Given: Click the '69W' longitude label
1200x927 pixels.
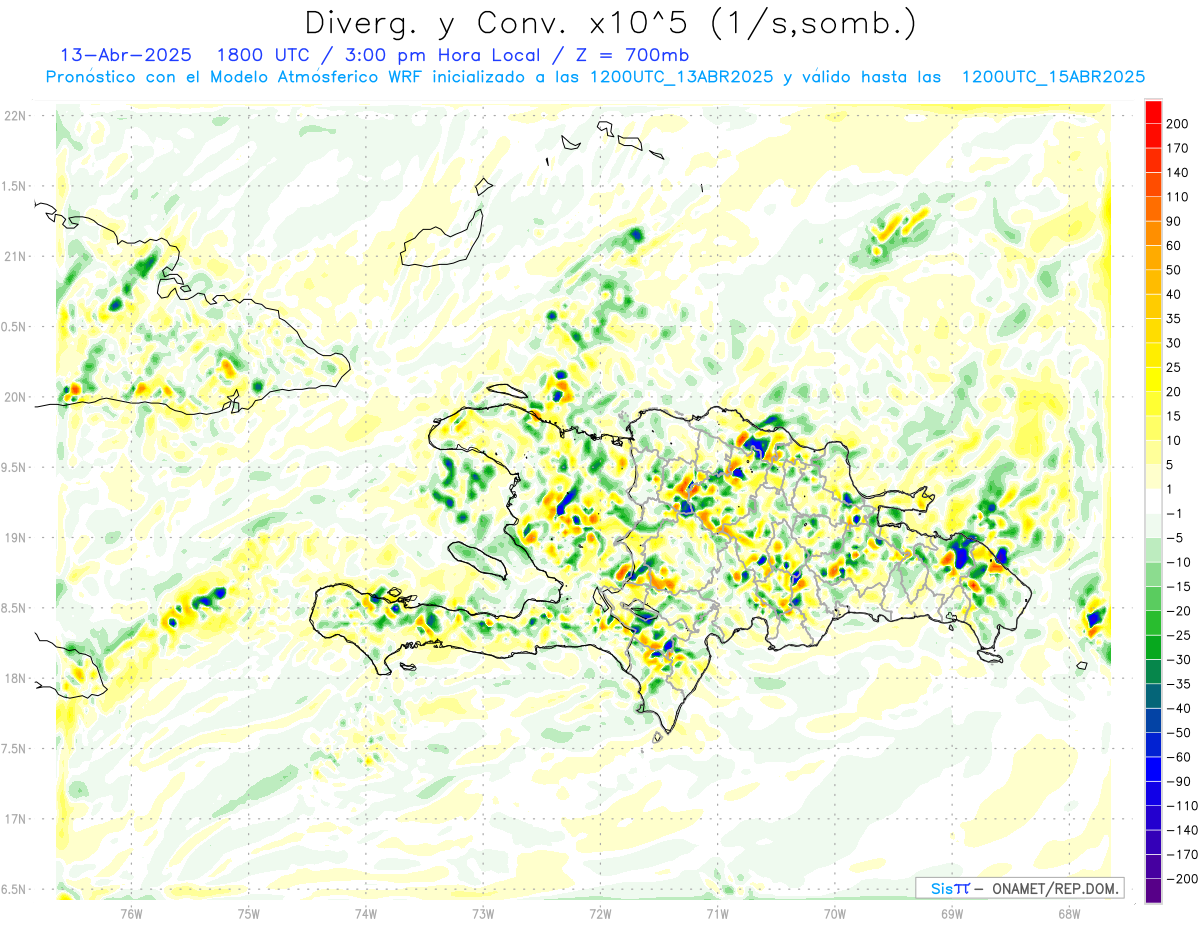Looking at the screenshot, I should pos(951,913).
